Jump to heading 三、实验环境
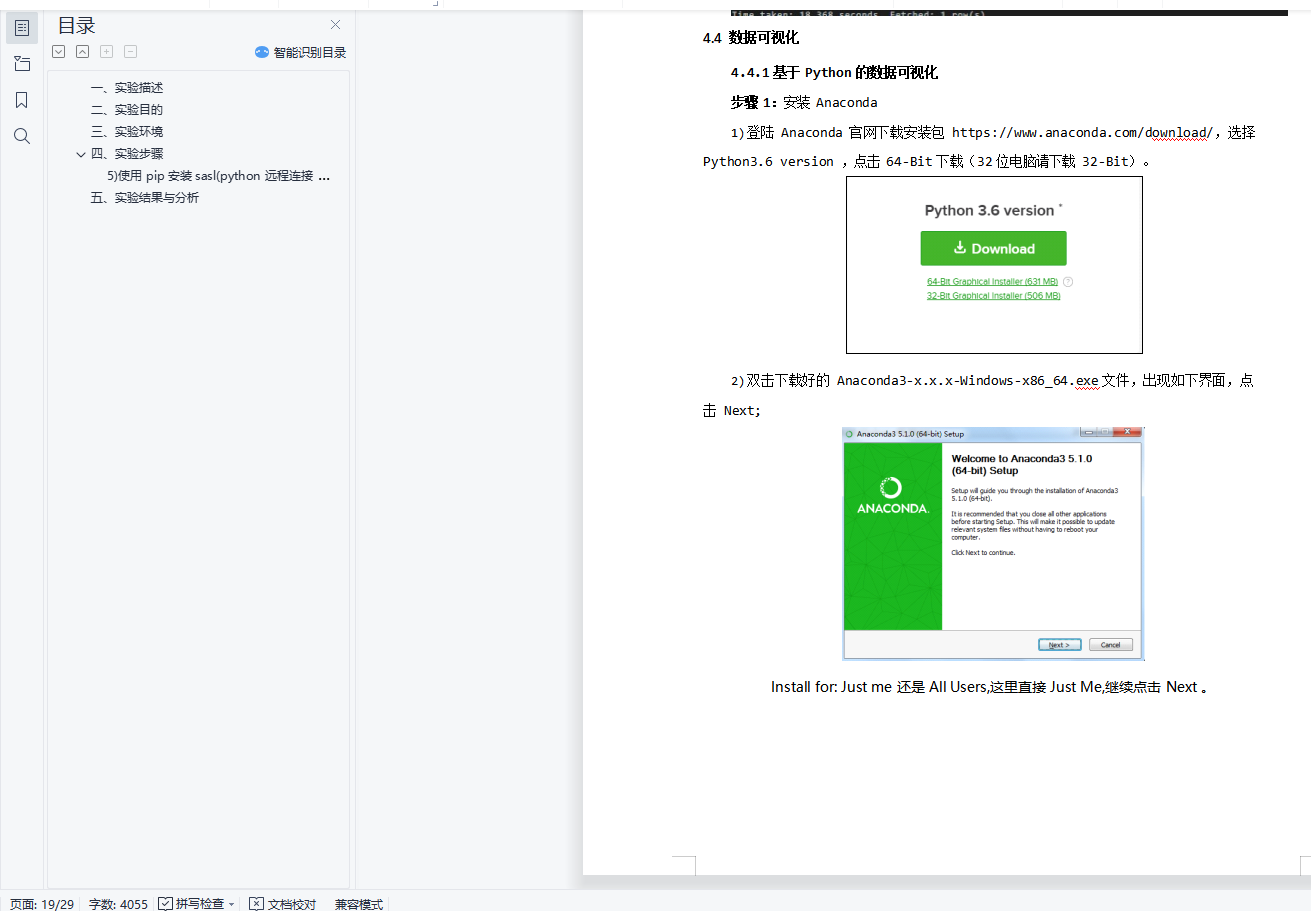1311x911 pixels. tap(127, 132)
